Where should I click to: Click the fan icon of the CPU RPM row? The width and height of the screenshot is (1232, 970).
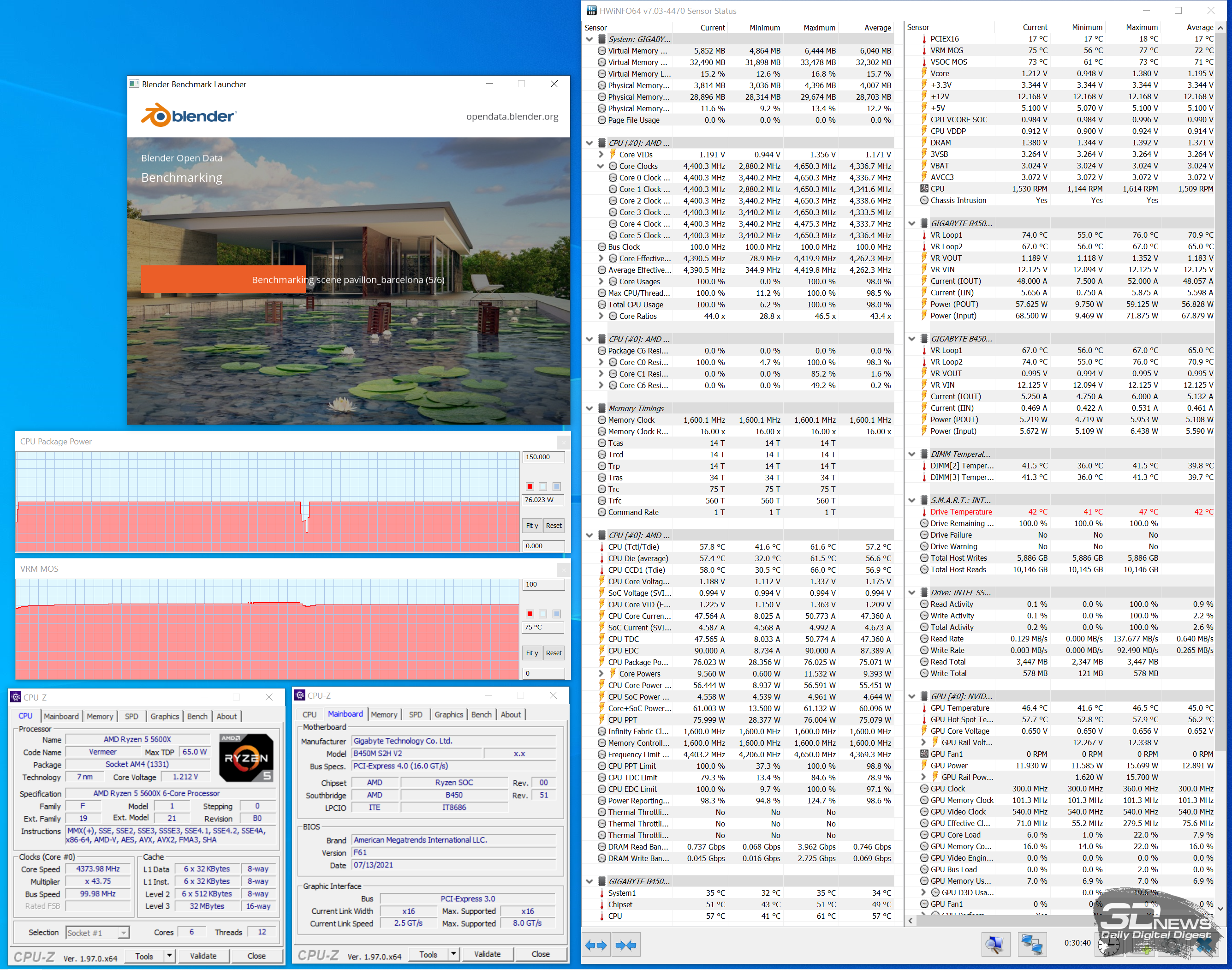pos(924,189)
